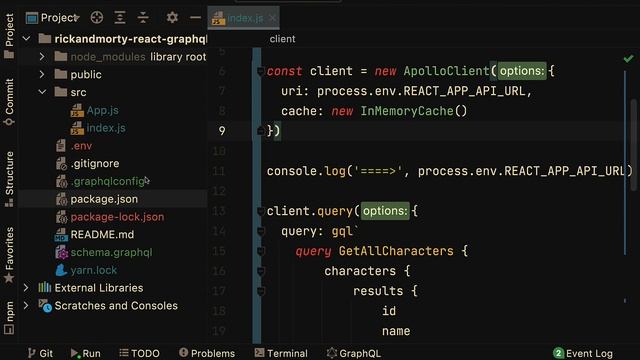This screenshot has width=640, height=360.
Task: Fold the client.query block at line 13
Action: (x=260, y=211)
